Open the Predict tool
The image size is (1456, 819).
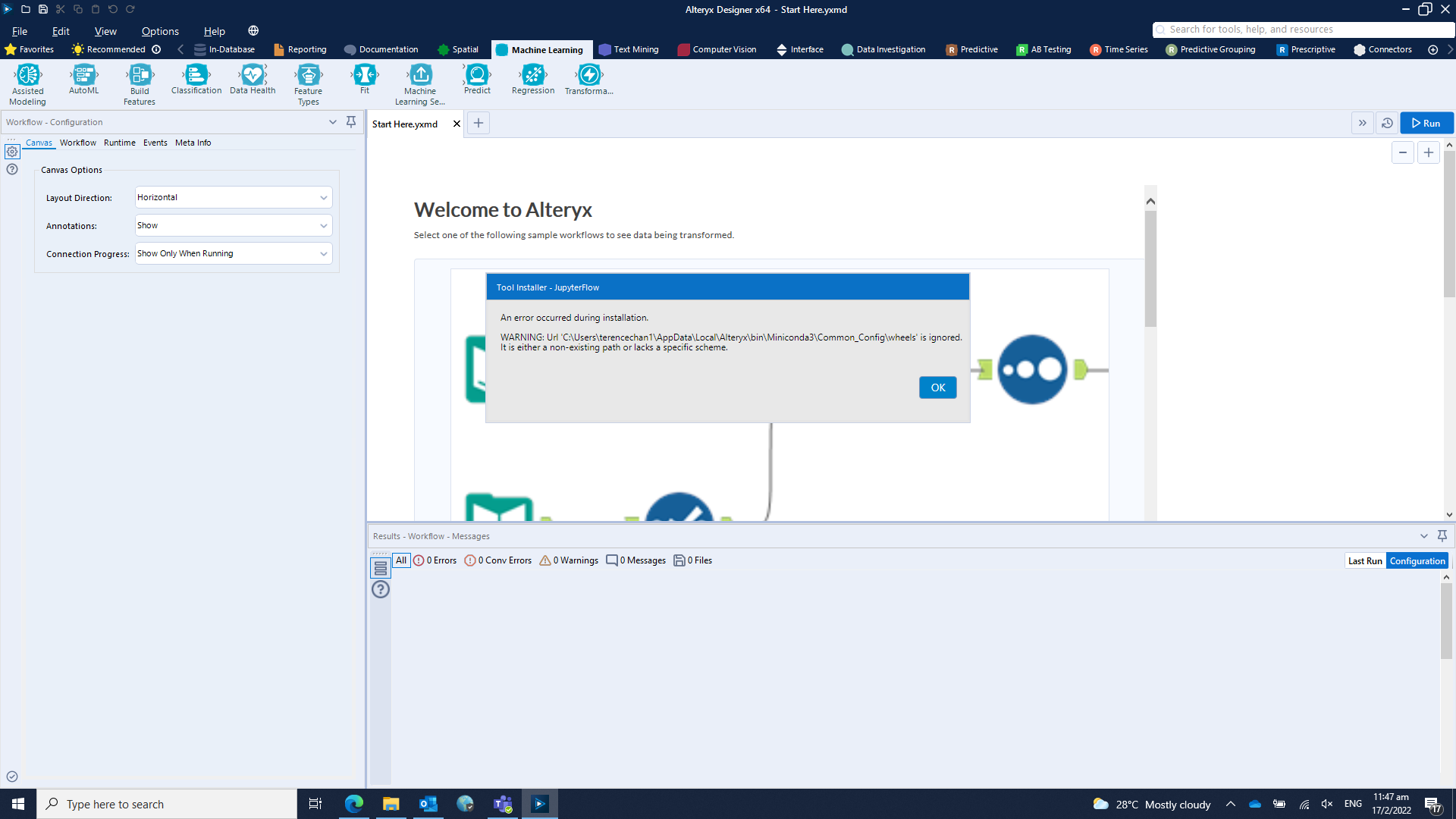point(477,77)
